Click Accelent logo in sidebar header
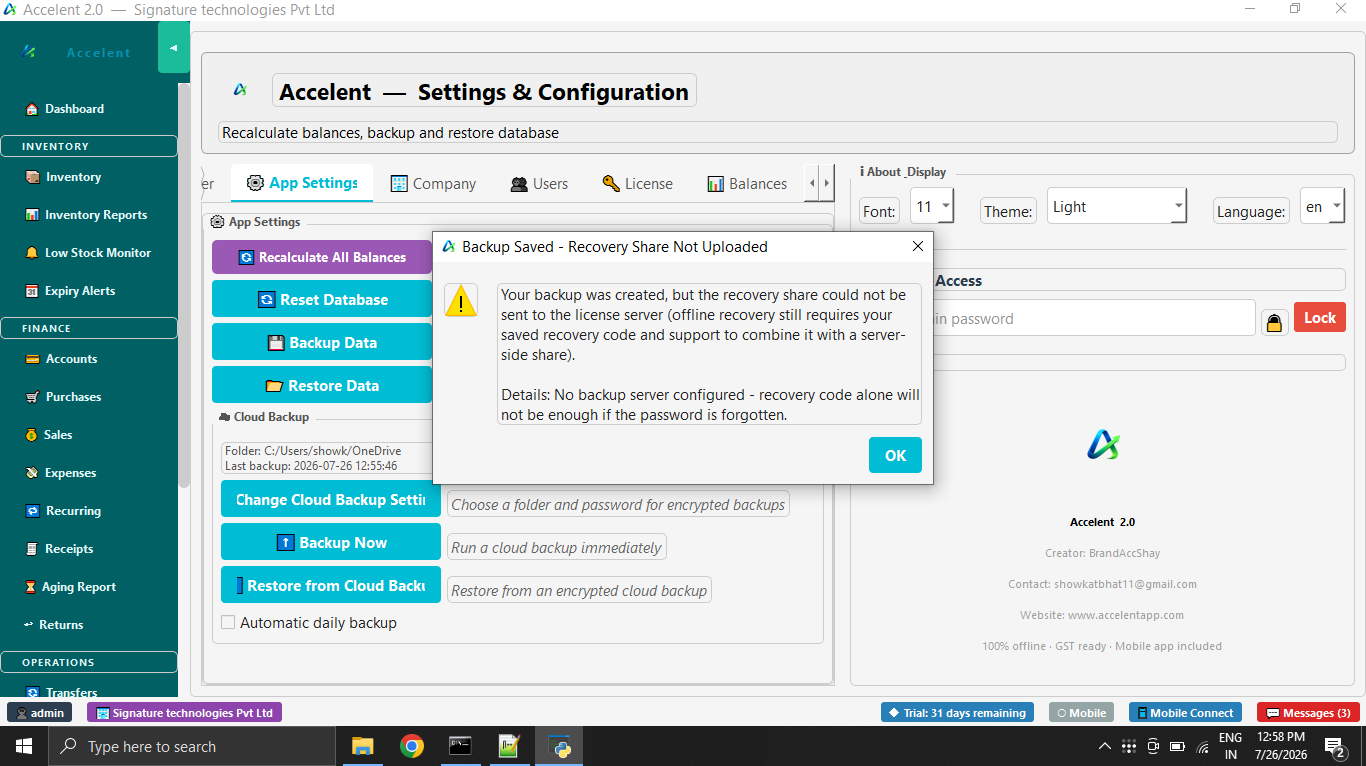This screenshot has height=766, width=1366. tap(30, 52)
